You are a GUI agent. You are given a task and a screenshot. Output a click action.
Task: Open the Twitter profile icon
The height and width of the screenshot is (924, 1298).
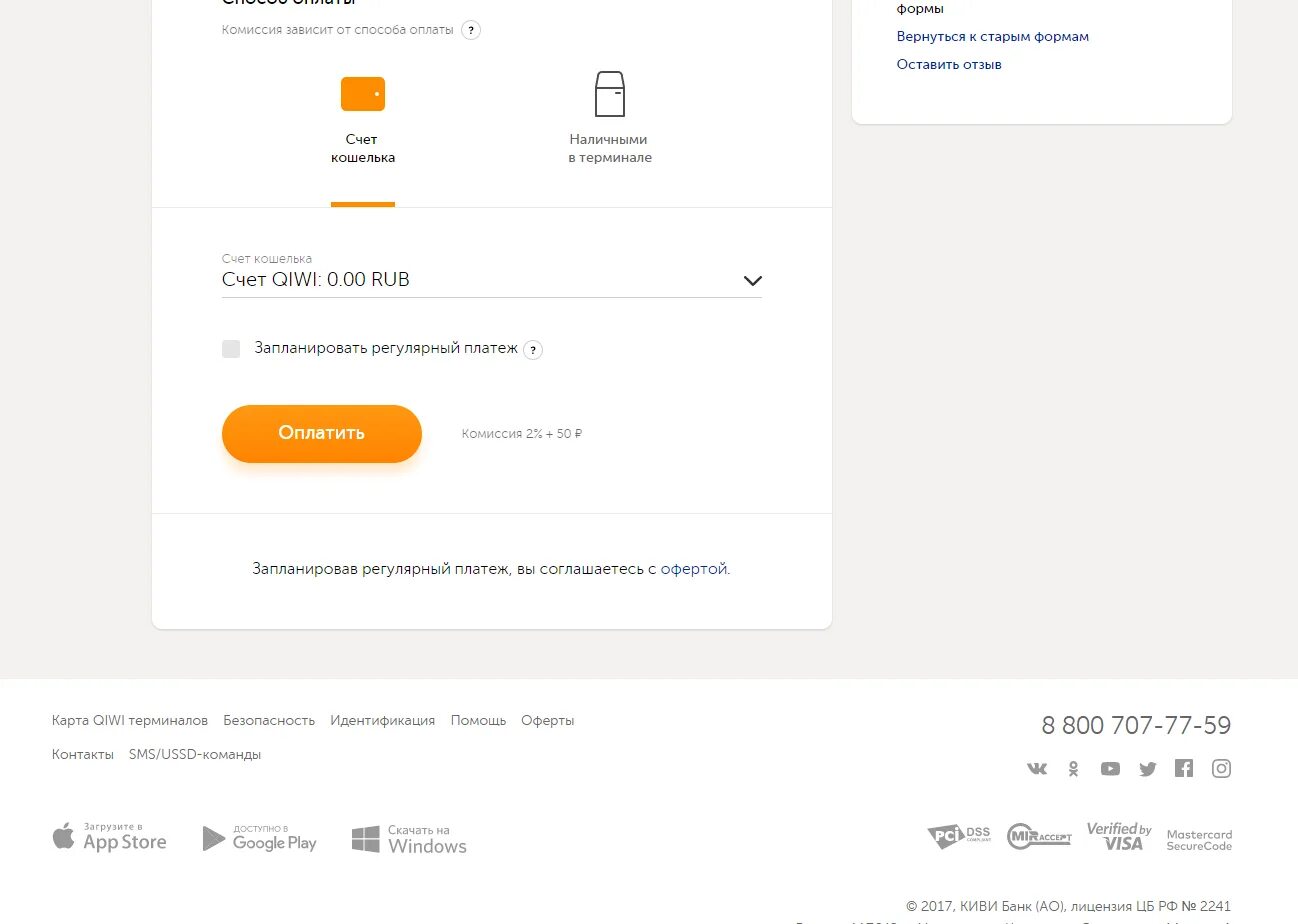click(1147, 769)
